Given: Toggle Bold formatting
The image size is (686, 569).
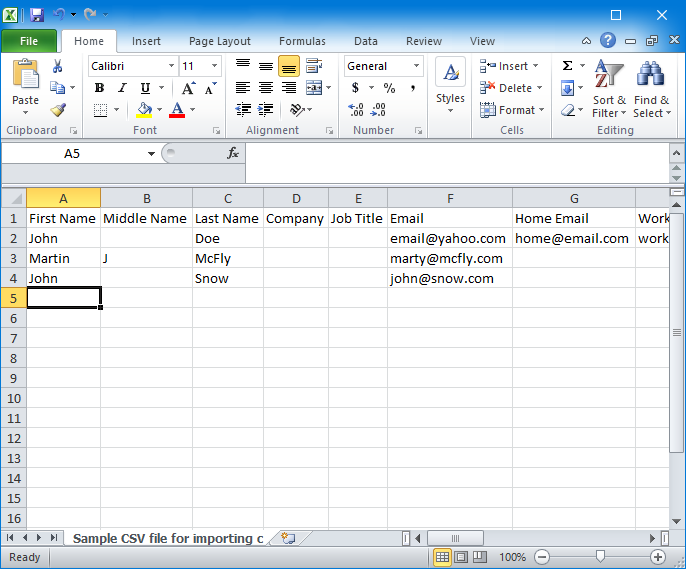Looking at the screenshot, I should [100, 88].
